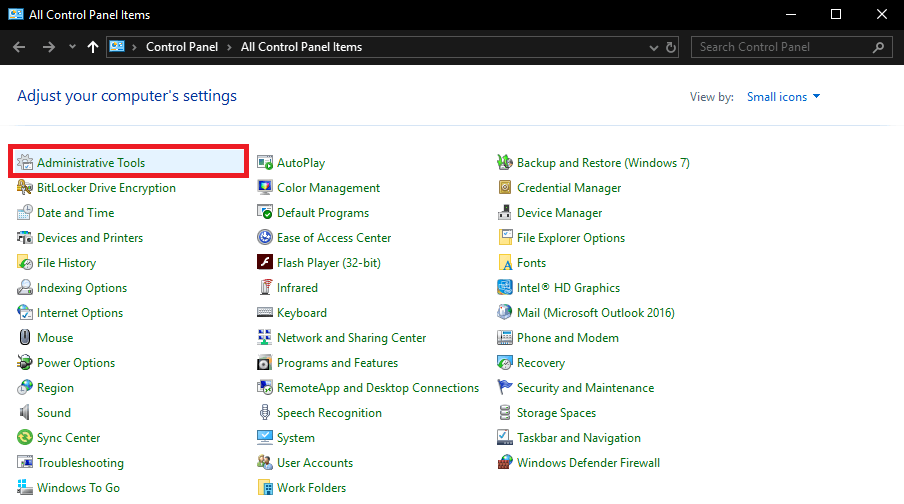
Task: Open the Windows Defender Firewall icon
Action: [x=505, y=463]
